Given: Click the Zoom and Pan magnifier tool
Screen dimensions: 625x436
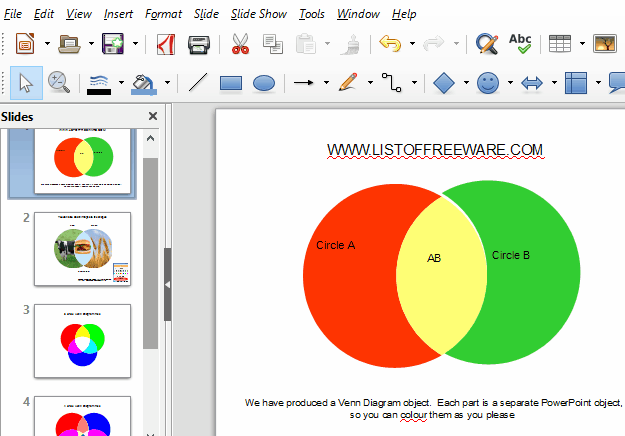Looking at the screenshot, I should (x=59, y=82).
